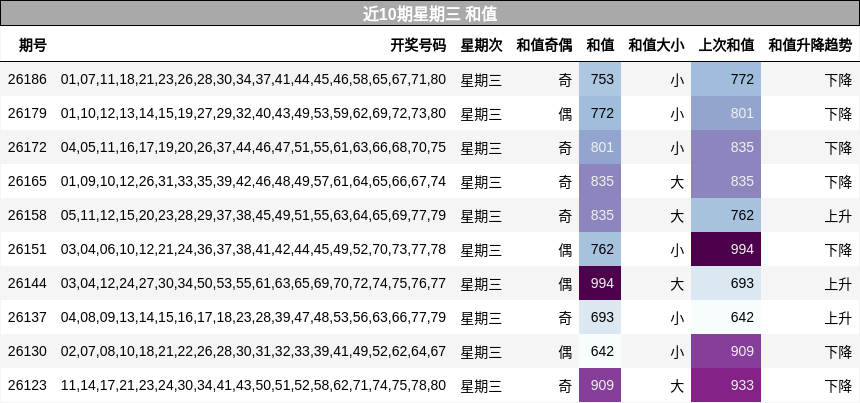Image resolution: width=860 pixels, height=403 pixels.
Task: Click issue number 26144
Action: tap(27, 283)
